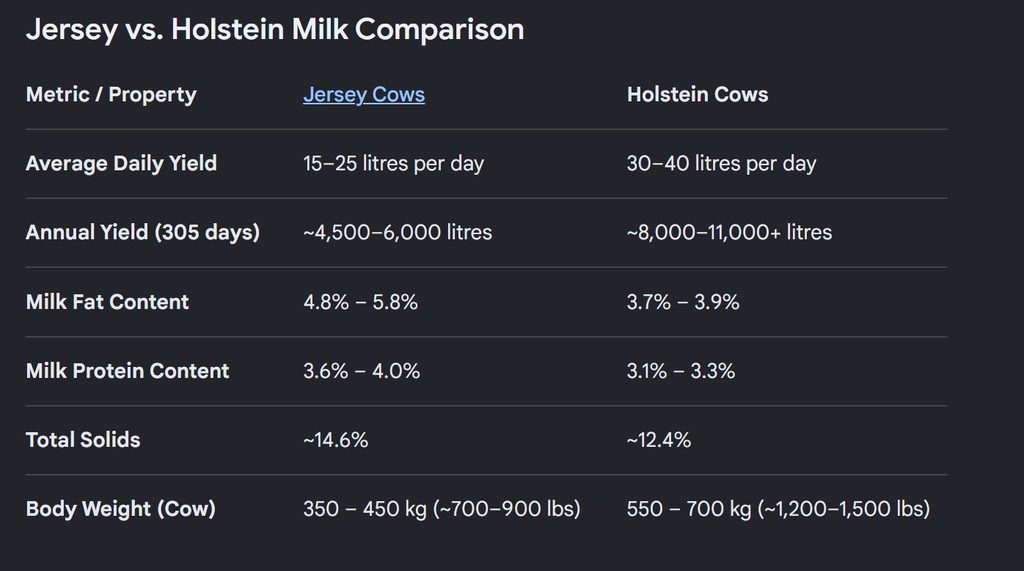The width and height of the screenshot is (1024, 571).
Task: Select the Milk Protein Content label
Action: click(127, 371)
